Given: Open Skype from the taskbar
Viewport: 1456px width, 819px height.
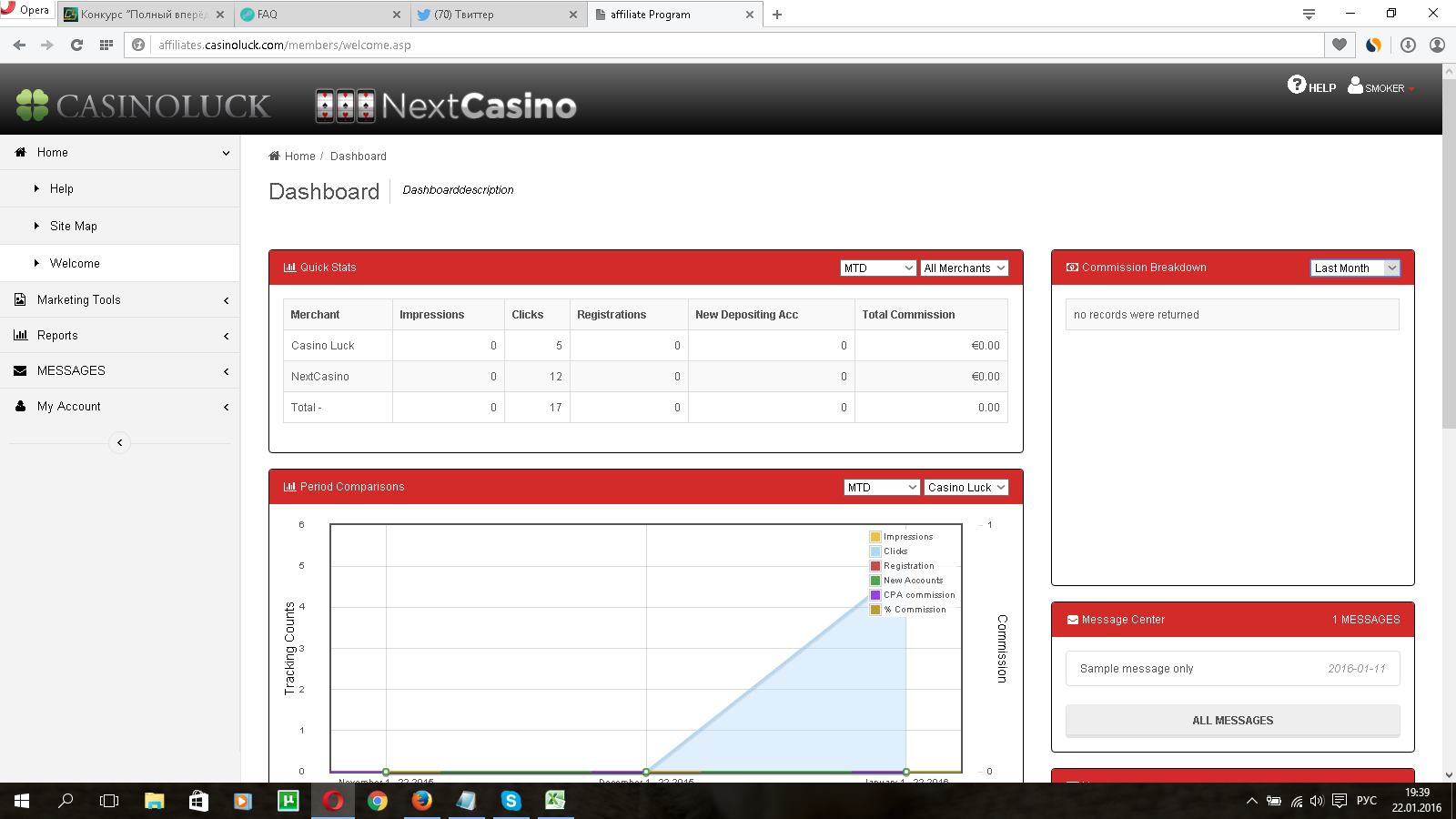Looking at the screenshot, I should click(x=511, y=801).
